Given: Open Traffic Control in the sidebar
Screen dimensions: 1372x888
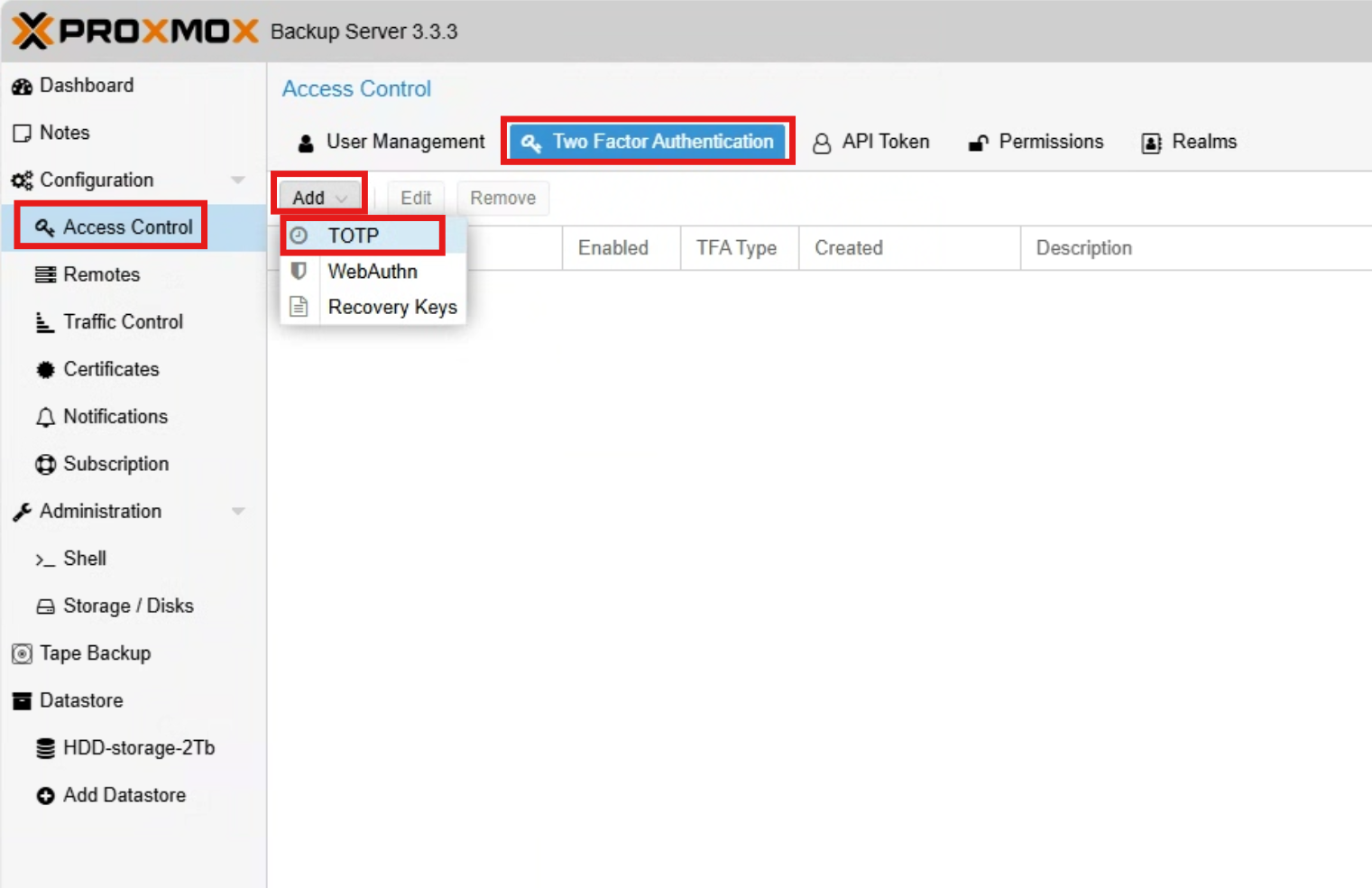Looking at the screenshot, I should point(134,322).
